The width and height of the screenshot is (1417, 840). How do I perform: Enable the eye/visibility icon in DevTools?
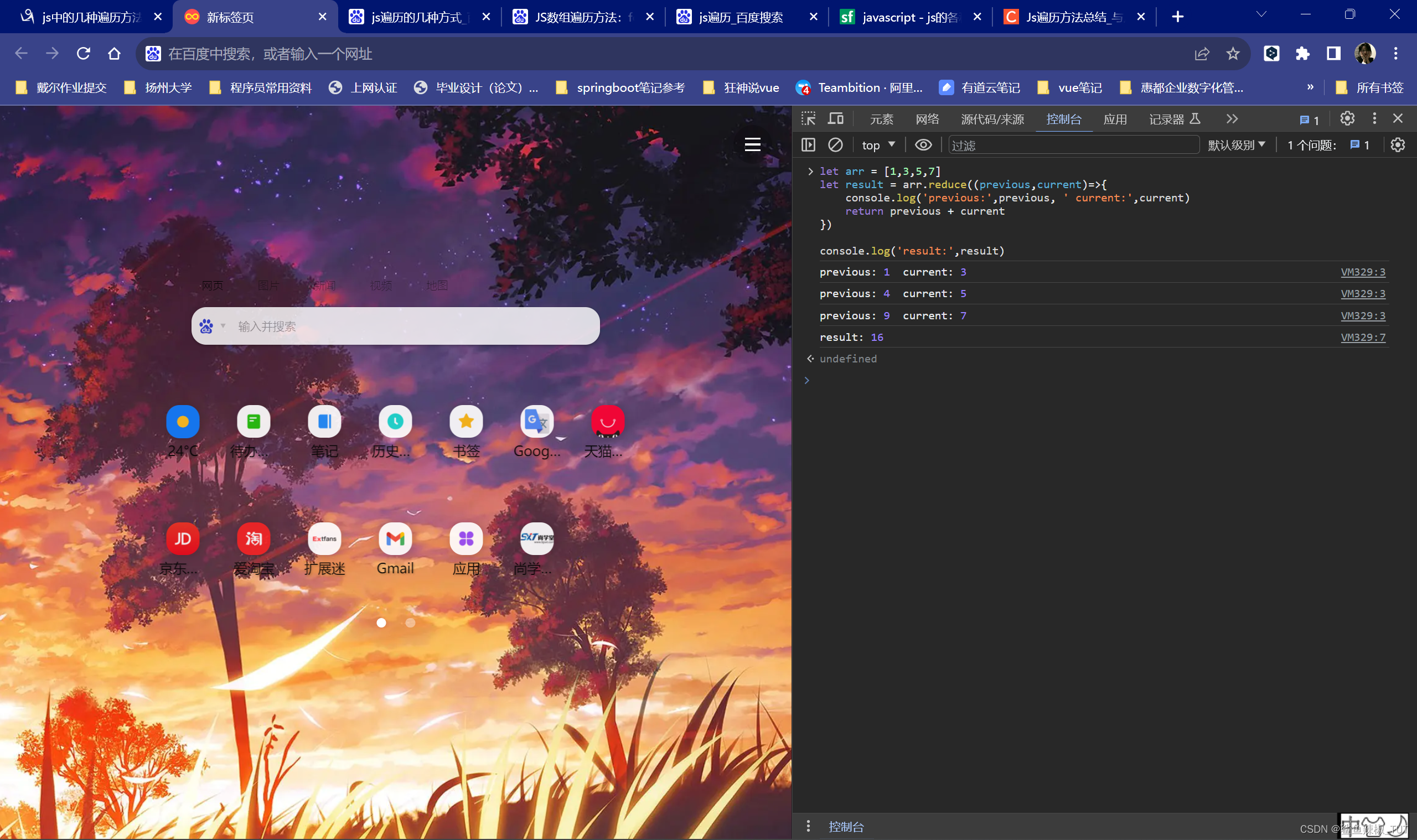click(923, 145)
